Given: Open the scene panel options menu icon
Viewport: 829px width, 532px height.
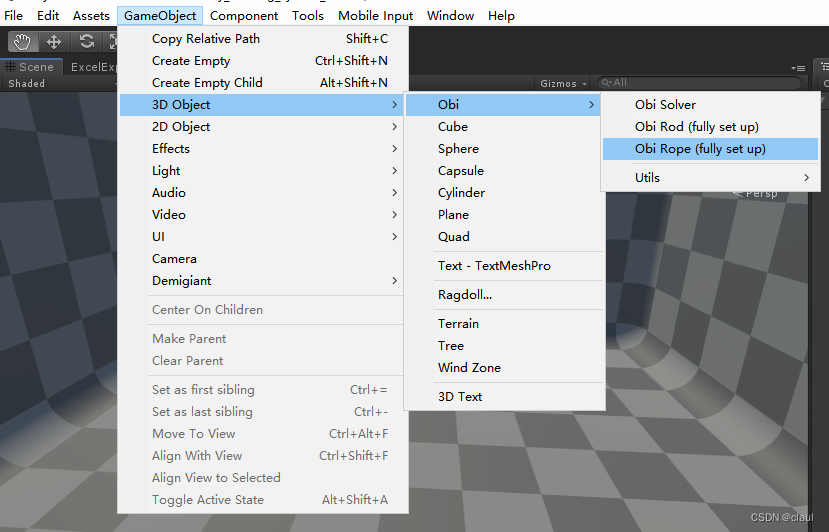Looking at the screenshot, I should click(x=798, y=68).
